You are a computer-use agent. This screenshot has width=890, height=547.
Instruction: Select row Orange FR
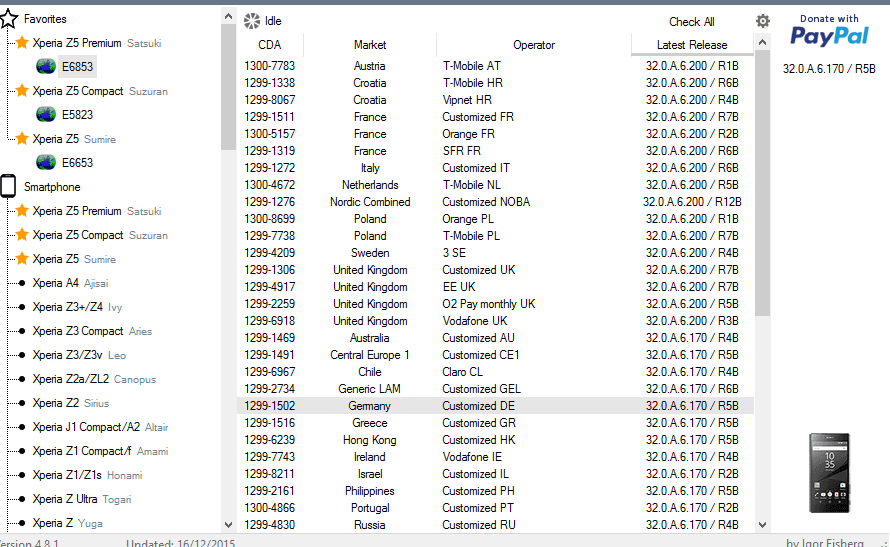click(x=495, y=134)
